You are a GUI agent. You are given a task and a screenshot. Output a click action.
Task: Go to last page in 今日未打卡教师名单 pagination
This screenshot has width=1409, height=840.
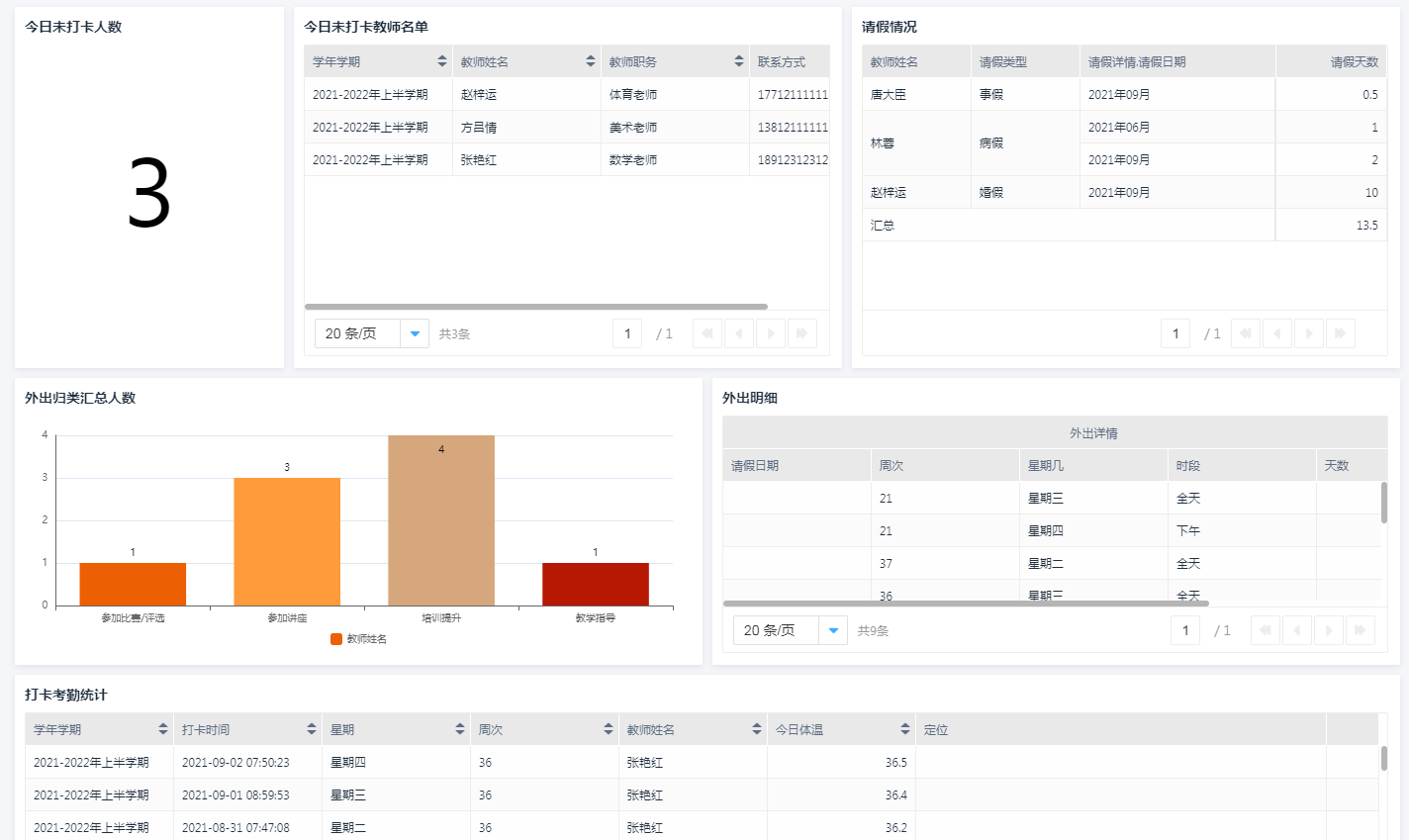pos(802,333)
